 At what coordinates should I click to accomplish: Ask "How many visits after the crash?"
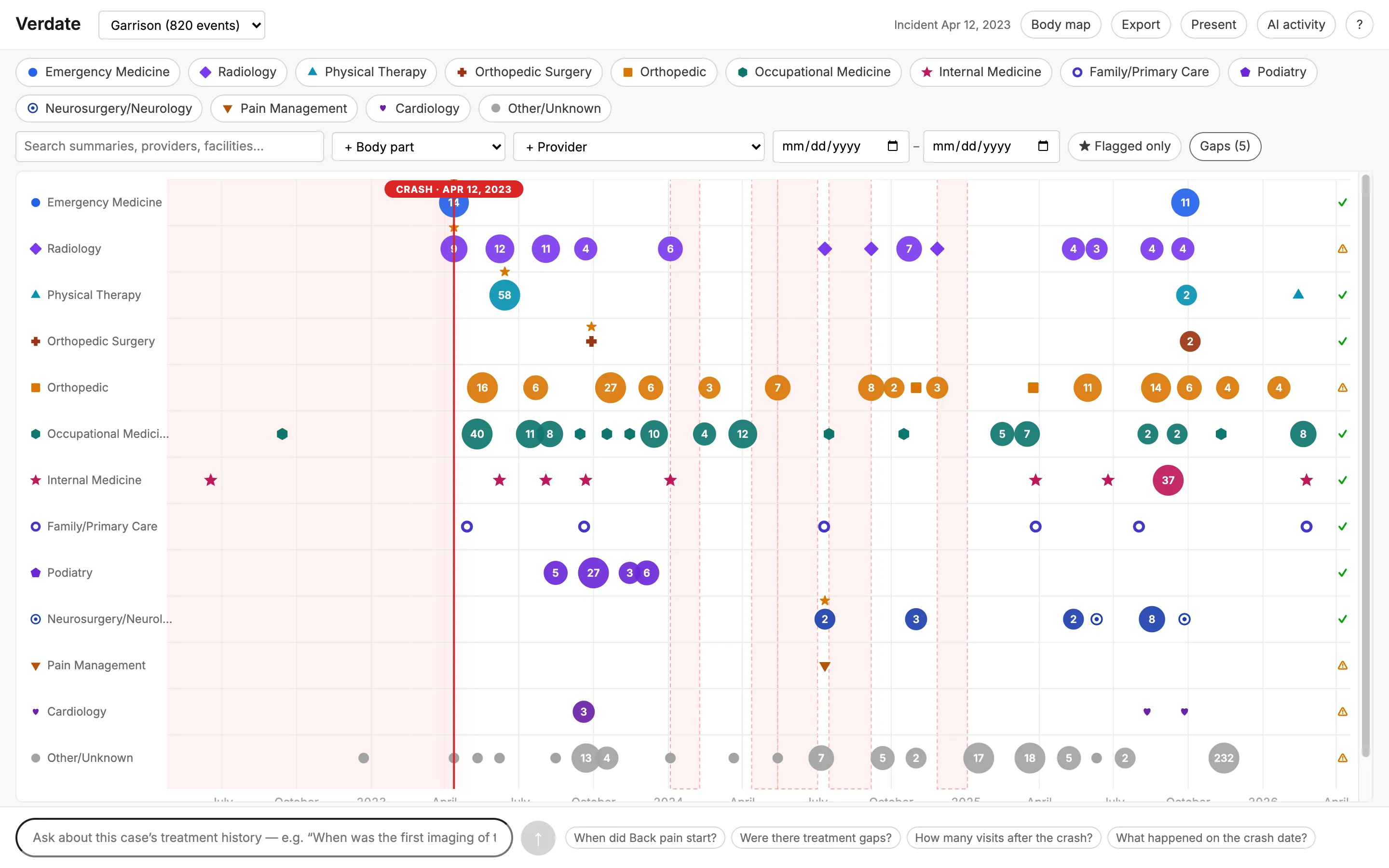pos(1003,838)
